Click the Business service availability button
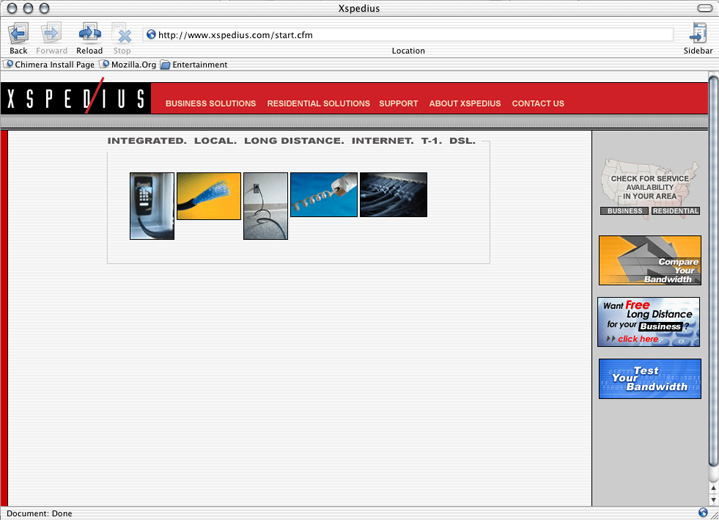Viewport: 719px width, 520px height. coord(624,211)
